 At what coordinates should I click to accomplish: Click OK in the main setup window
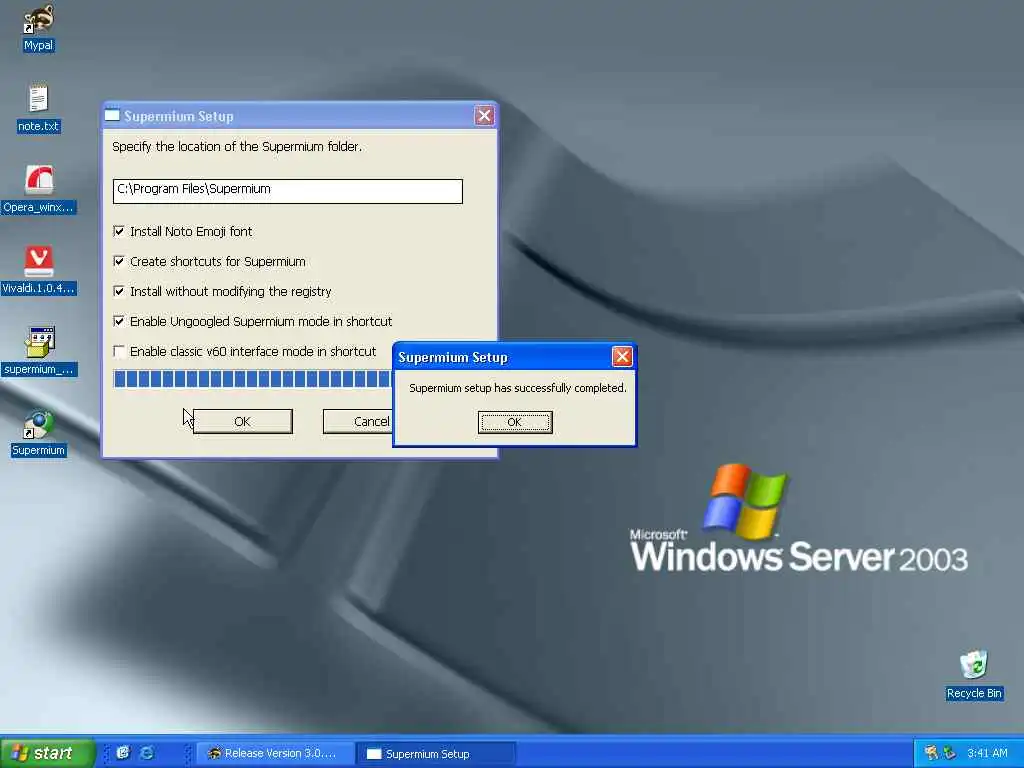pos(242,421)
